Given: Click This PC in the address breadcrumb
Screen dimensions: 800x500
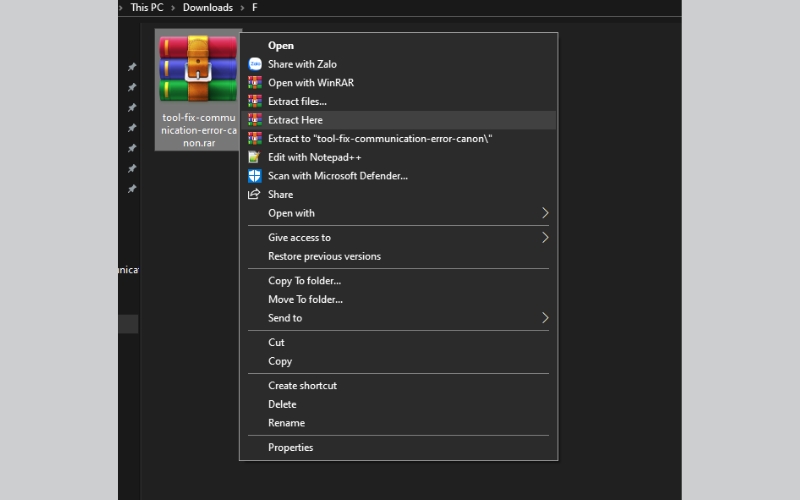Looking at the screenshot, I should click(147, 8).
